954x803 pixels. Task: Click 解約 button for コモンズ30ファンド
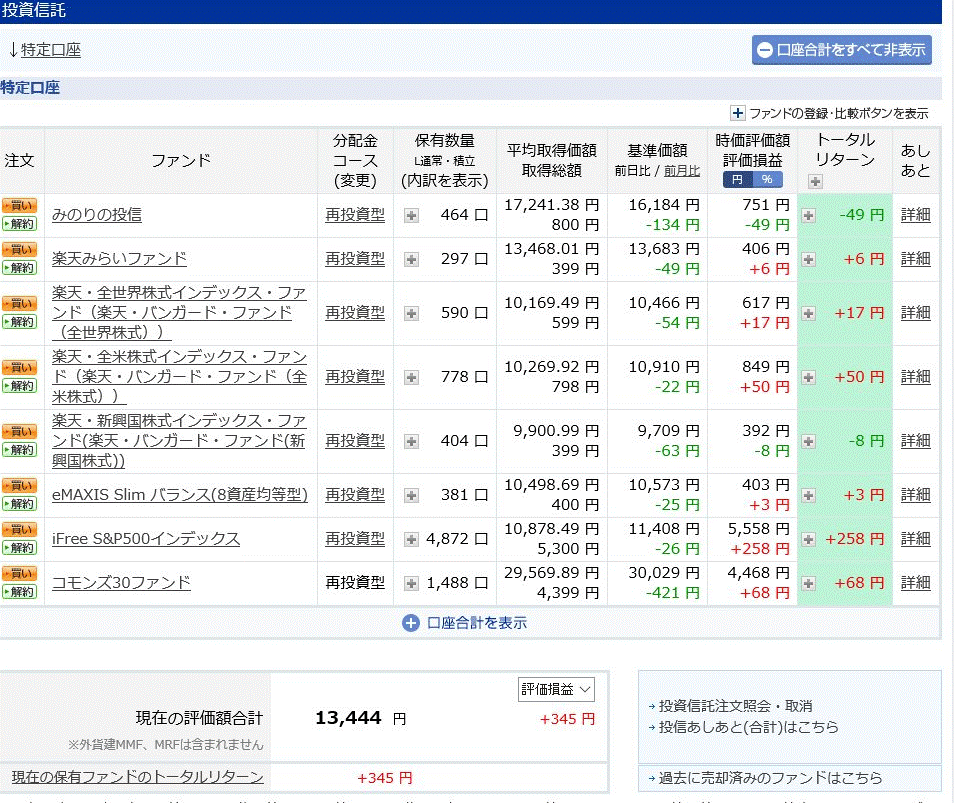point(19,591)
